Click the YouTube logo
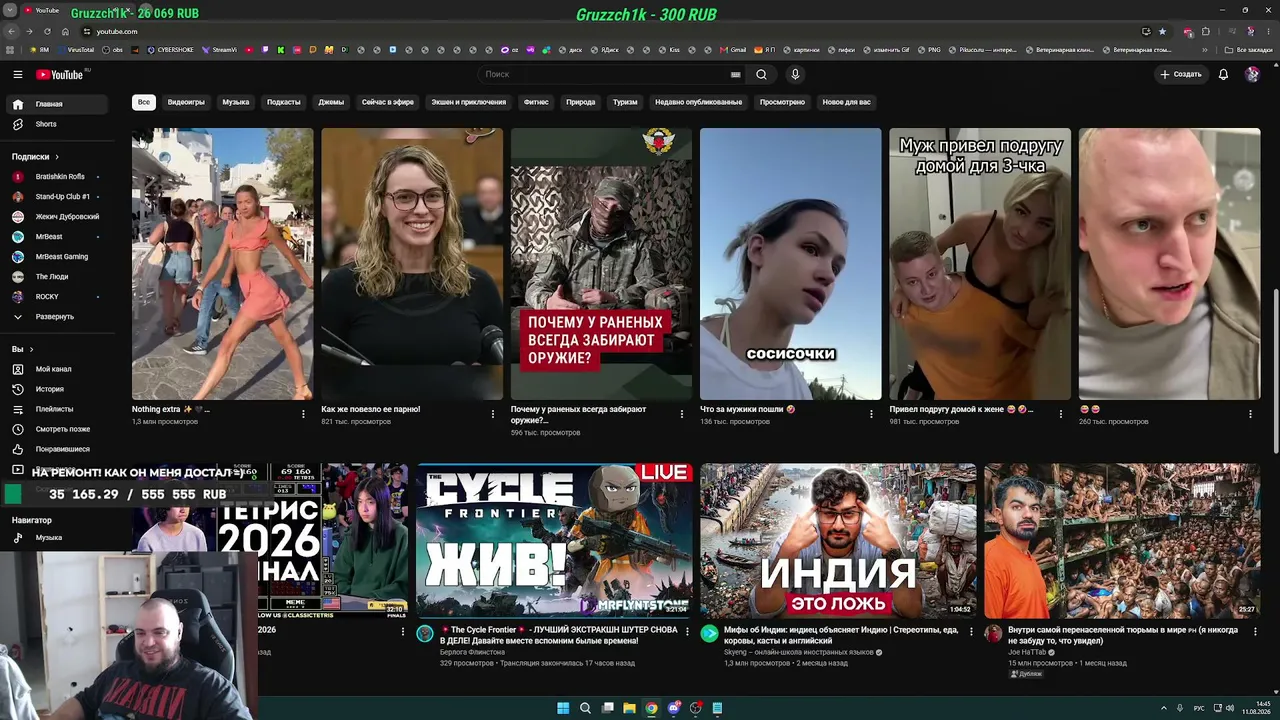Screen dimensions: 1280x720 tap(60, 74)
